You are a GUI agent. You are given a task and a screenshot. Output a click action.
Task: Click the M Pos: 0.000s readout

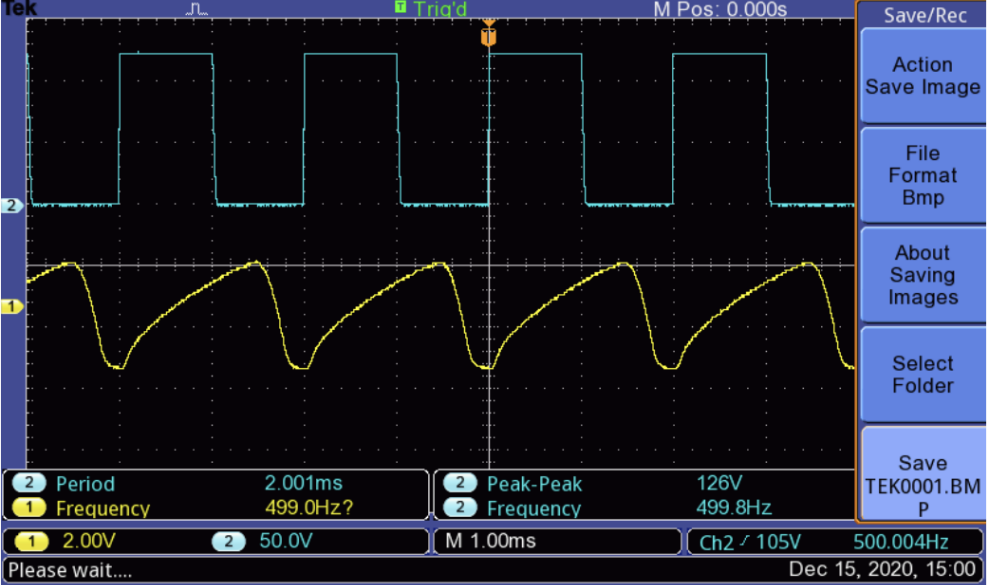pyautogui.click(x=720, y=9)
